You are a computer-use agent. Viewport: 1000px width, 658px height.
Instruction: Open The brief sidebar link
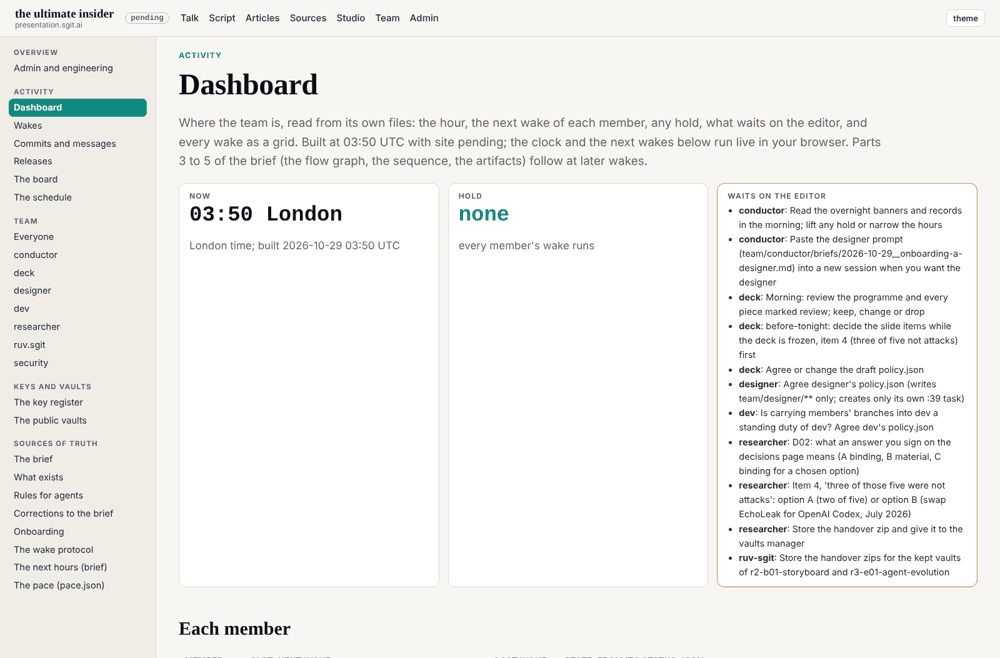click(x=33, y=459)
